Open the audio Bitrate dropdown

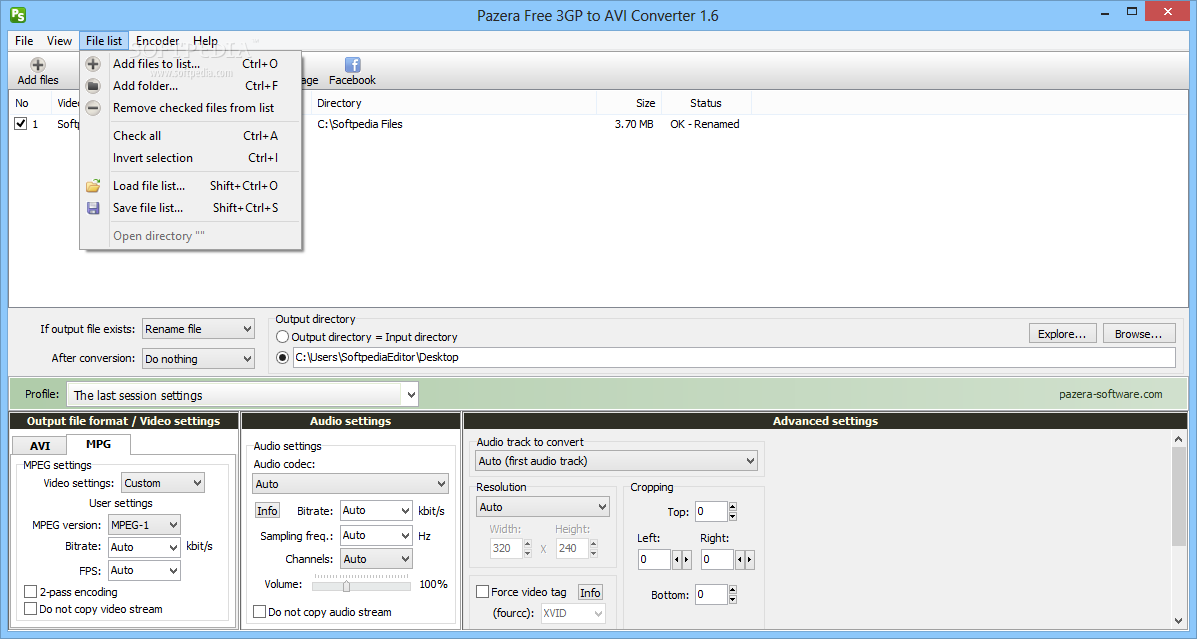376,511
